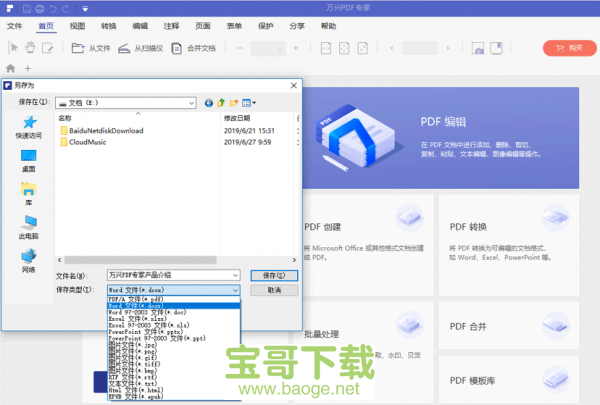
Task: Choose PowerPoint (*.pptx) file type
Action: point(174,332)
